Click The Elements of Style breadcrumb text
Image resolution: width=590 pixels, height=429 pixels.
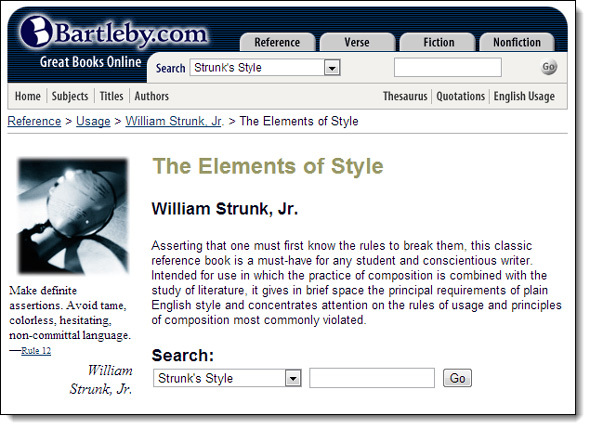coord(299,121)
